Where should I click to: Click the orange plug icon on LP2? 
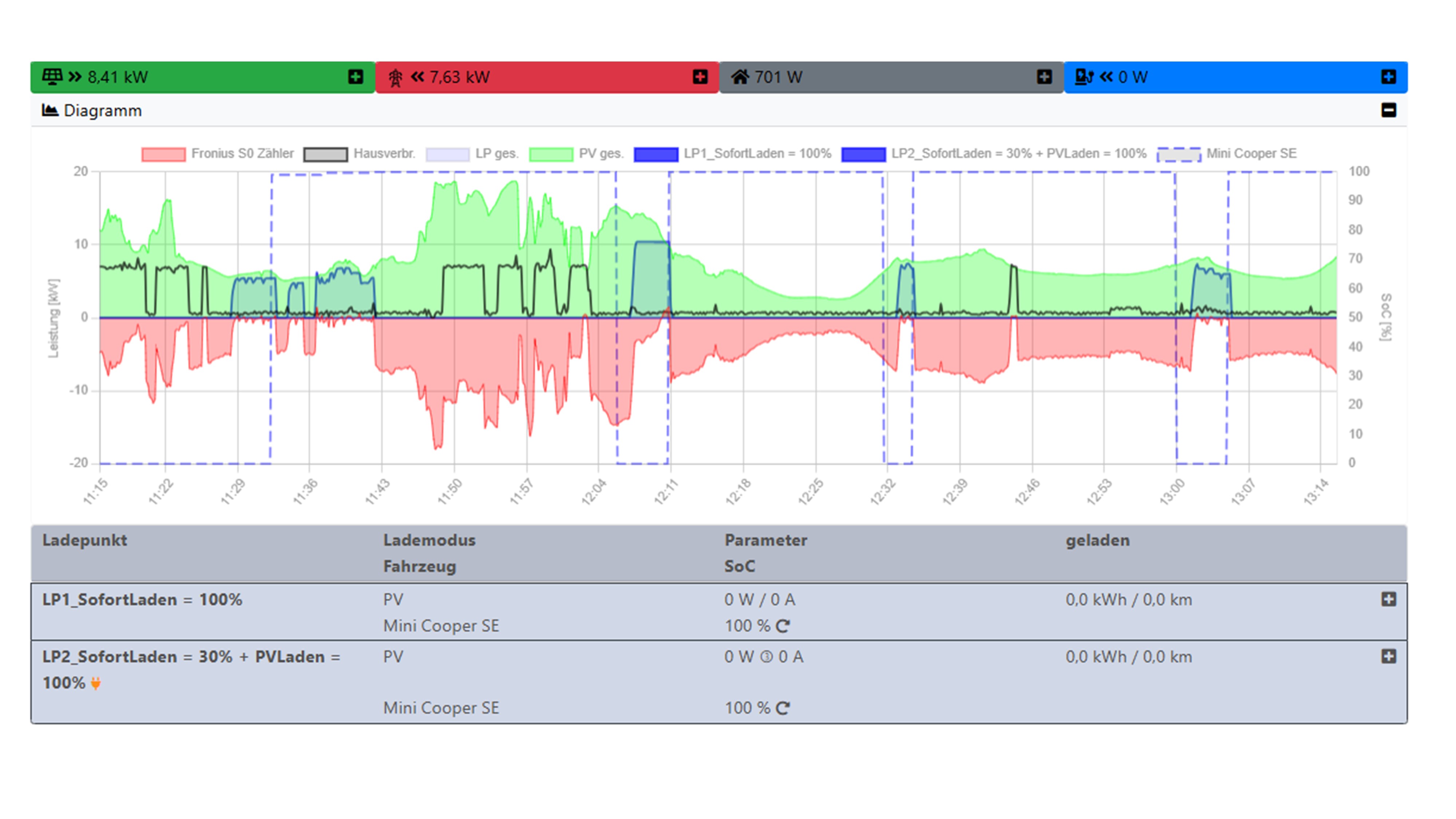click(96, 683)
